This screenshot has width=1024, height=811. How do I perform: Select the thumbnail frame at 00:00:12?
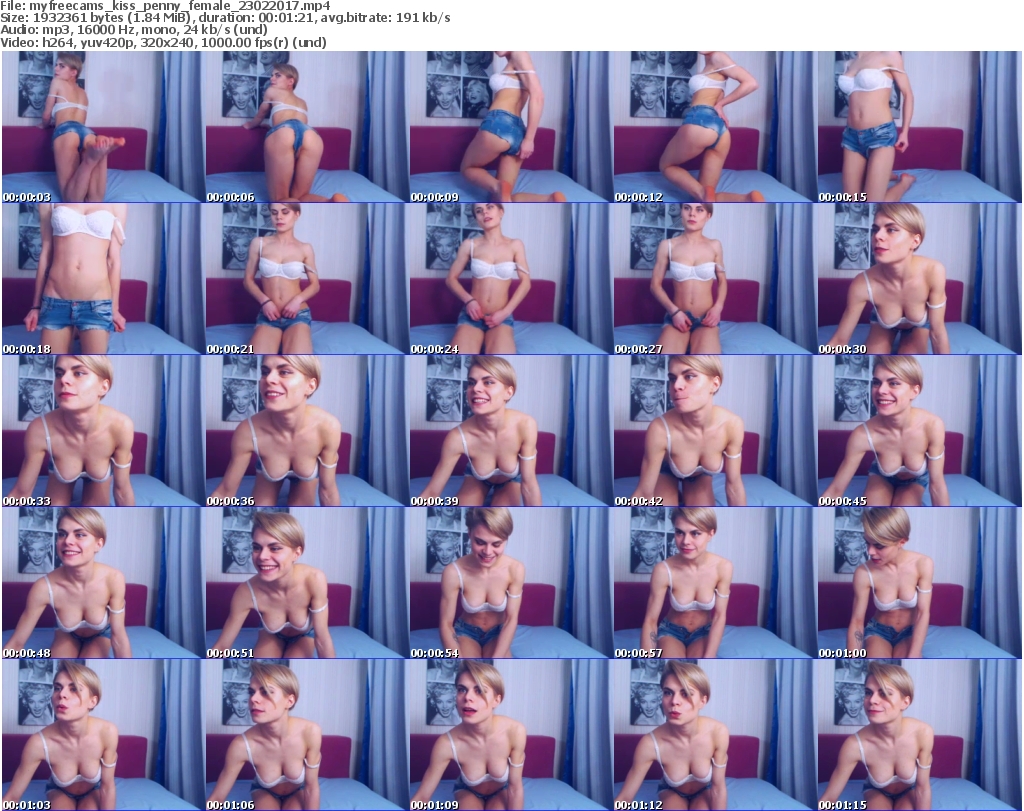[714, 127]
